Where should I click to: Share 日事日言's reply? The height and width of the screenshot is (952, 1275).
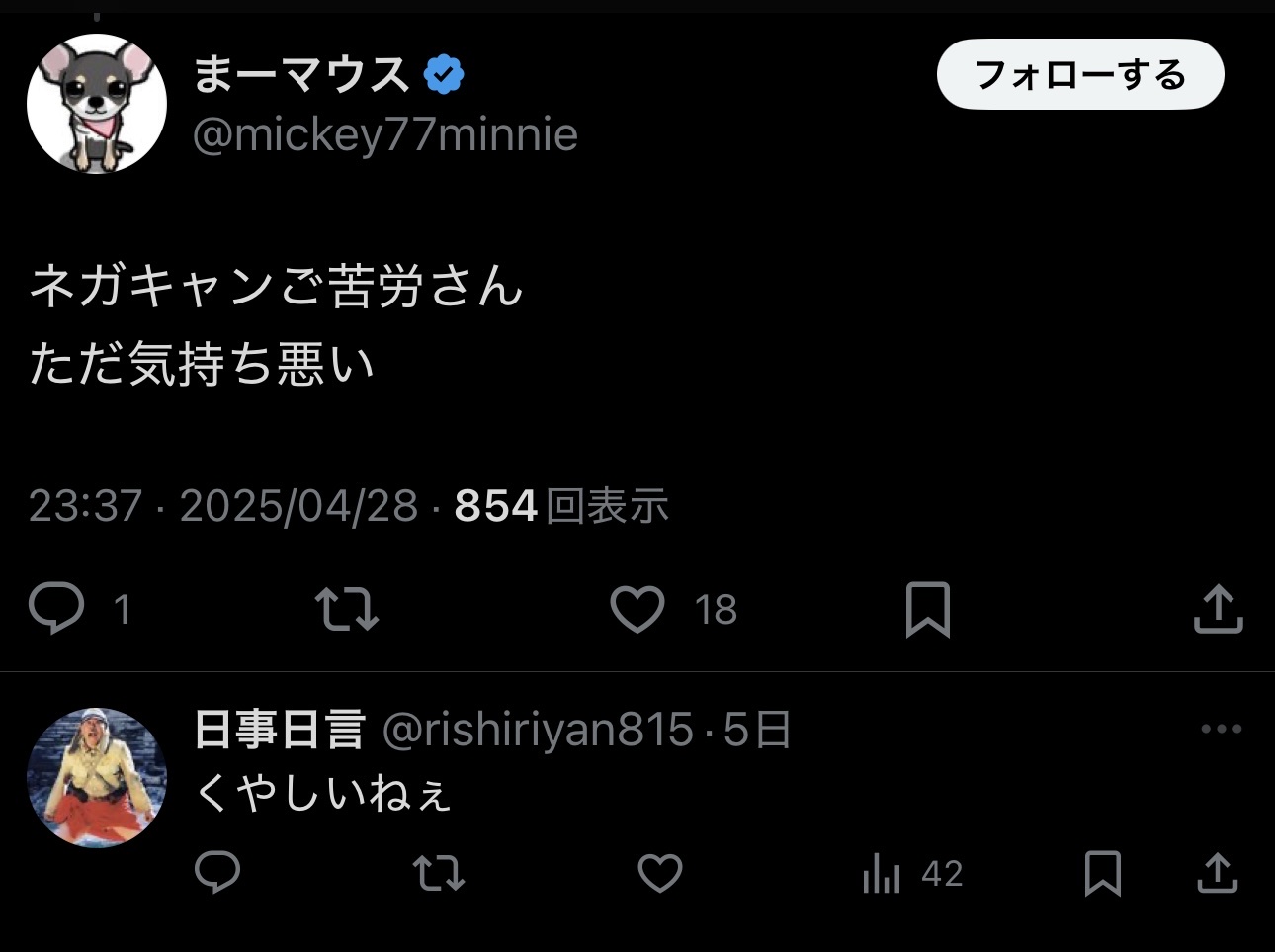[x=1218, y=873]
